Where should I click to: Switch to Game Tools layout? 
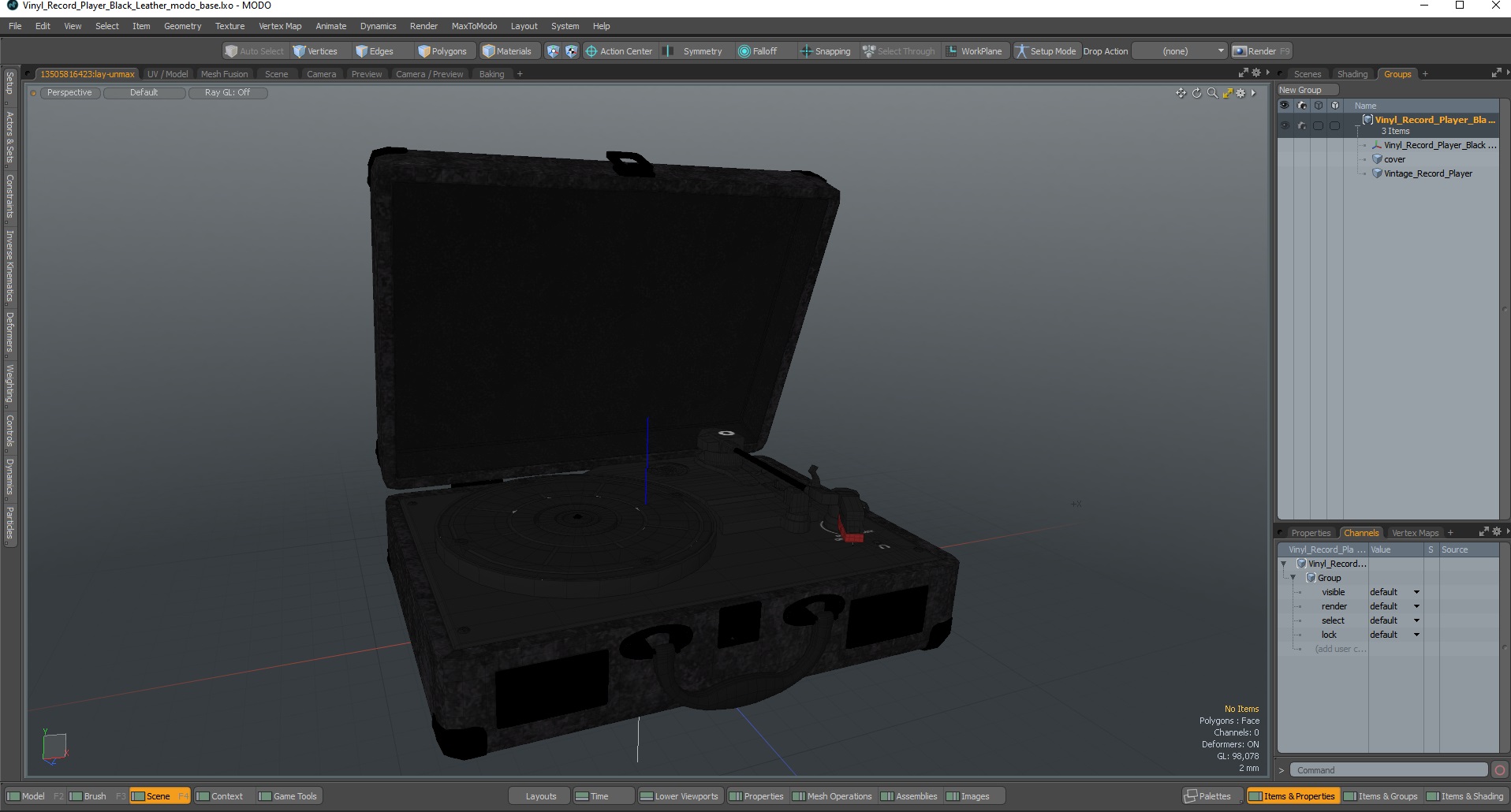[x=288, y=796]
